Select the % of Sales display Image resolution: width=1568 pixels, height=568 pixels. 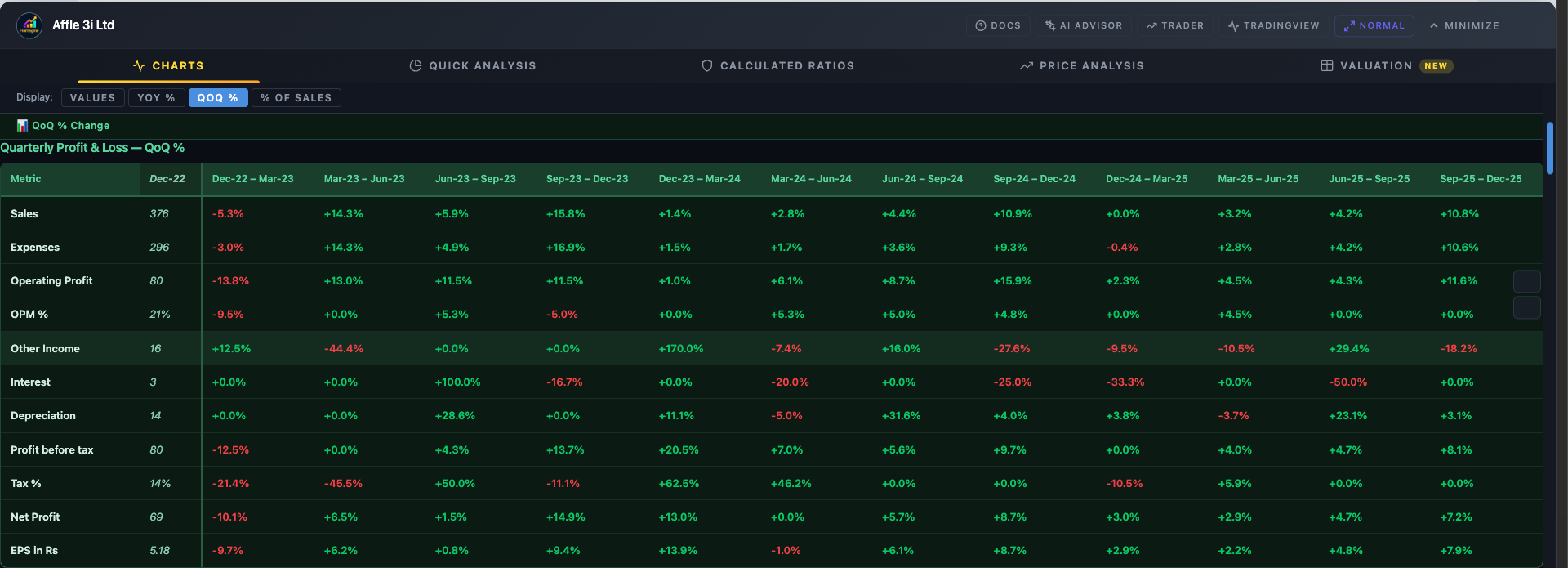click(x=296, y=98)
